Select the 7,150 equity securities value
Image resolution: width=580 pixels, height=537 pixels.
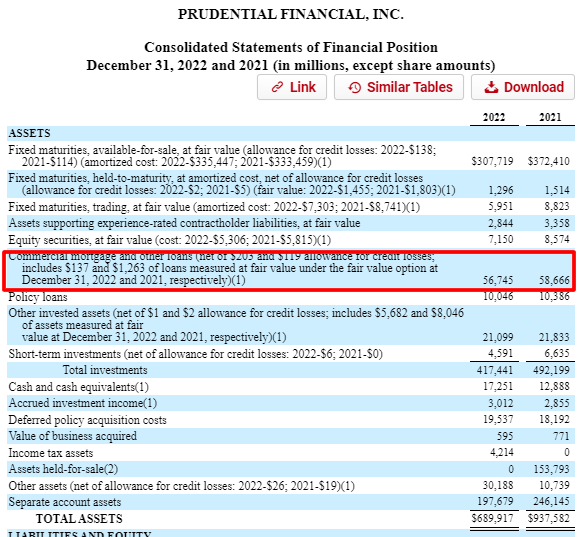click(x=501, y=239)
